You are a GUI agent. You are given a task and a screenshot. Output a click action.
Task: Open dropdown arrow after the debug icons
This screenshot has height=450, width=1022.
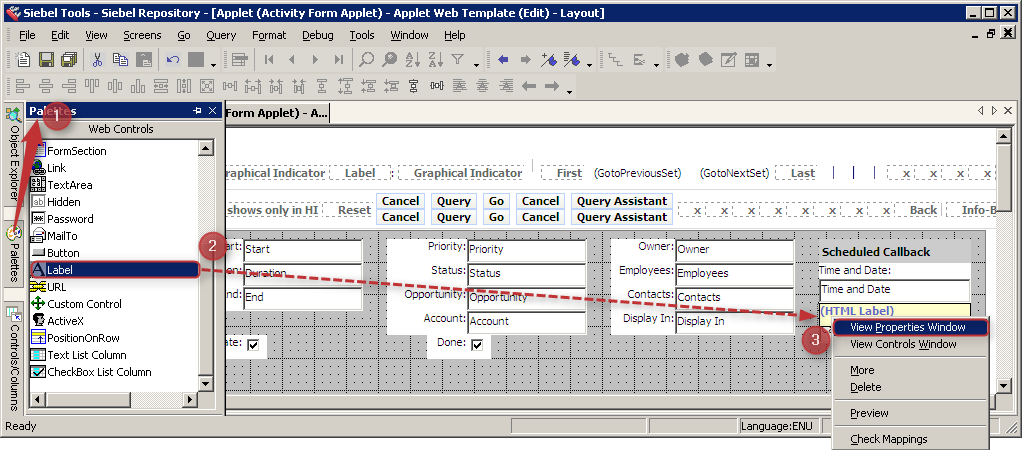(770, 65)
